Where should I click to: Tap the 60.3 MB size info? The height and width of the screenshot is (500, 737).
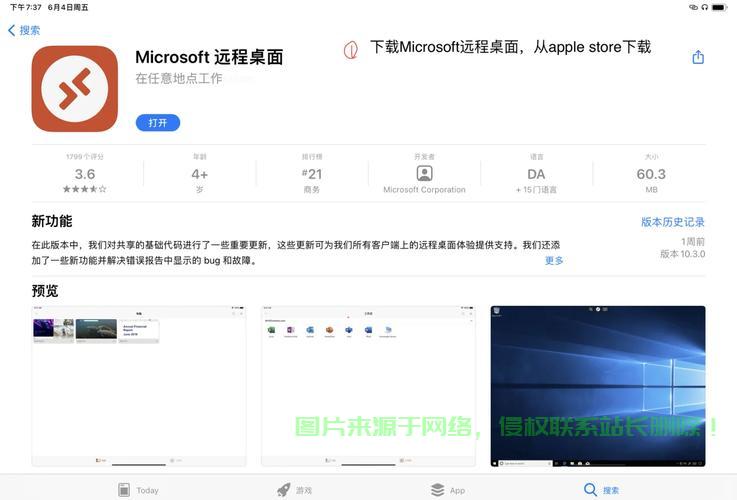(651, 174)
